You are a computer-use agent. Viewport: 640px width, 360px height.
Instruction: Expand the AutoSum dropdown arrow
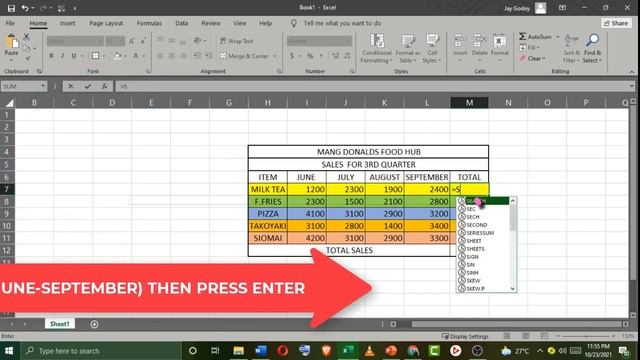point(558,37)
